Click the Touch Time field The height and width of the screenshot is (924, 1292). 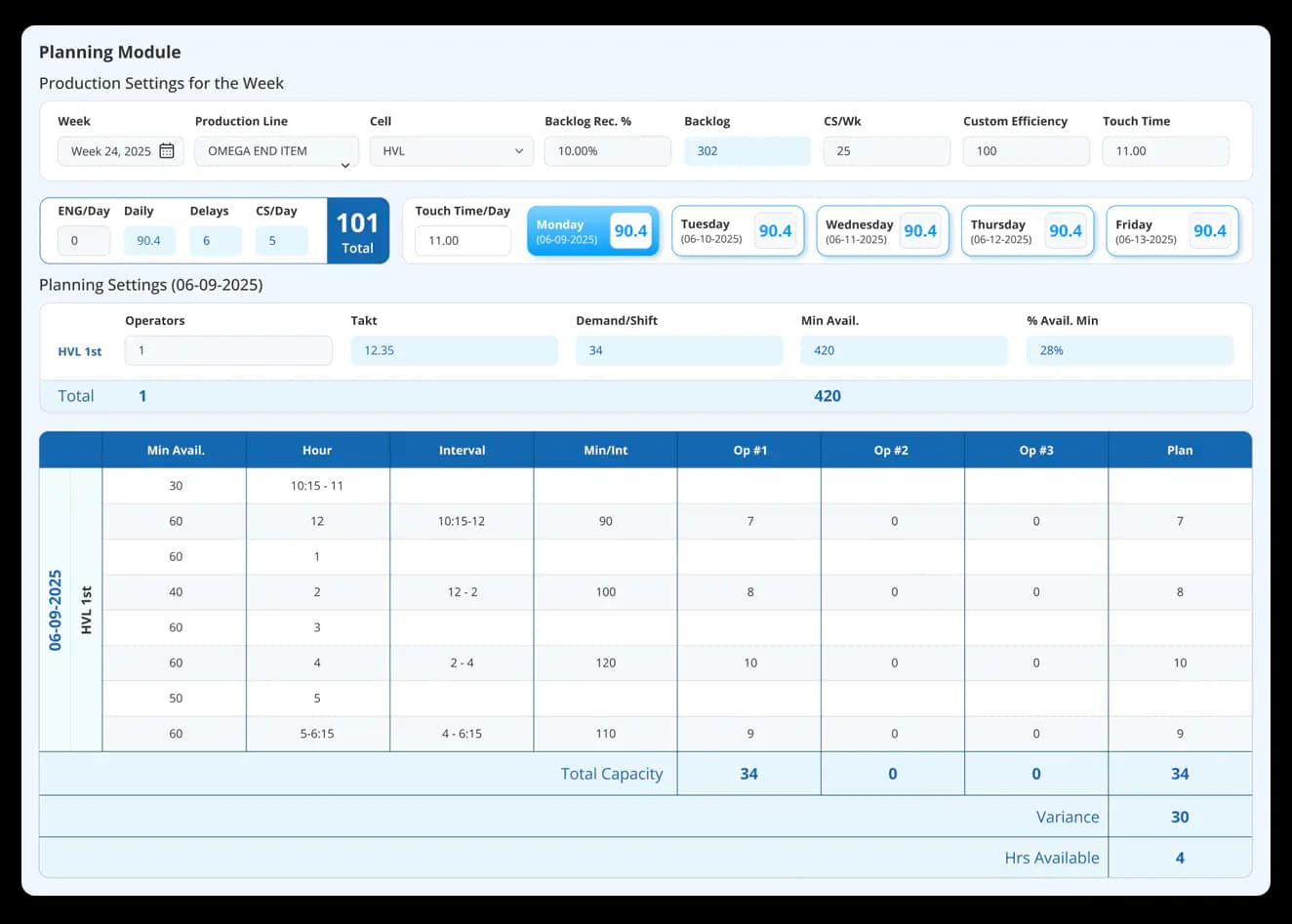pos(1165,151)
